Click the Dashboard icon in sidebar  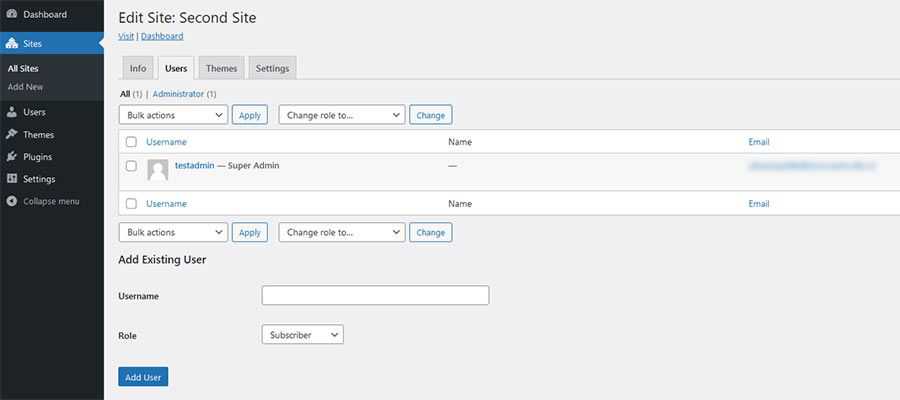pos(12,15)
